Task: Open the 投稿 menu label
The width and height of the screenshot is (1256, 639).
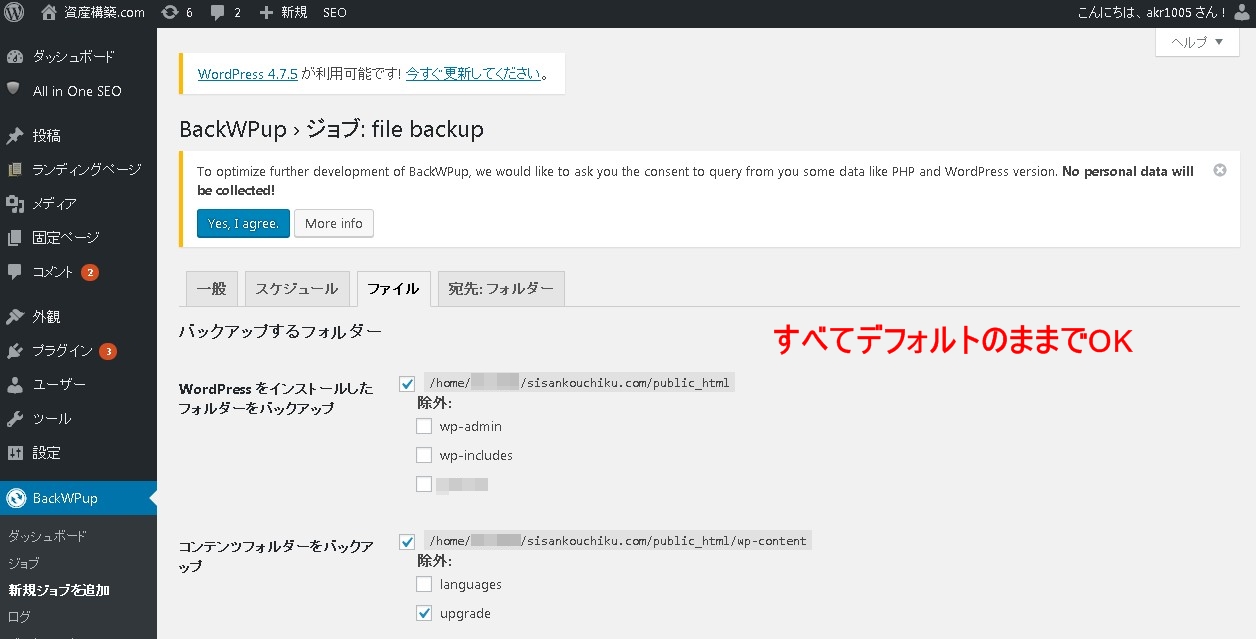Action: (x=47, y=136)
